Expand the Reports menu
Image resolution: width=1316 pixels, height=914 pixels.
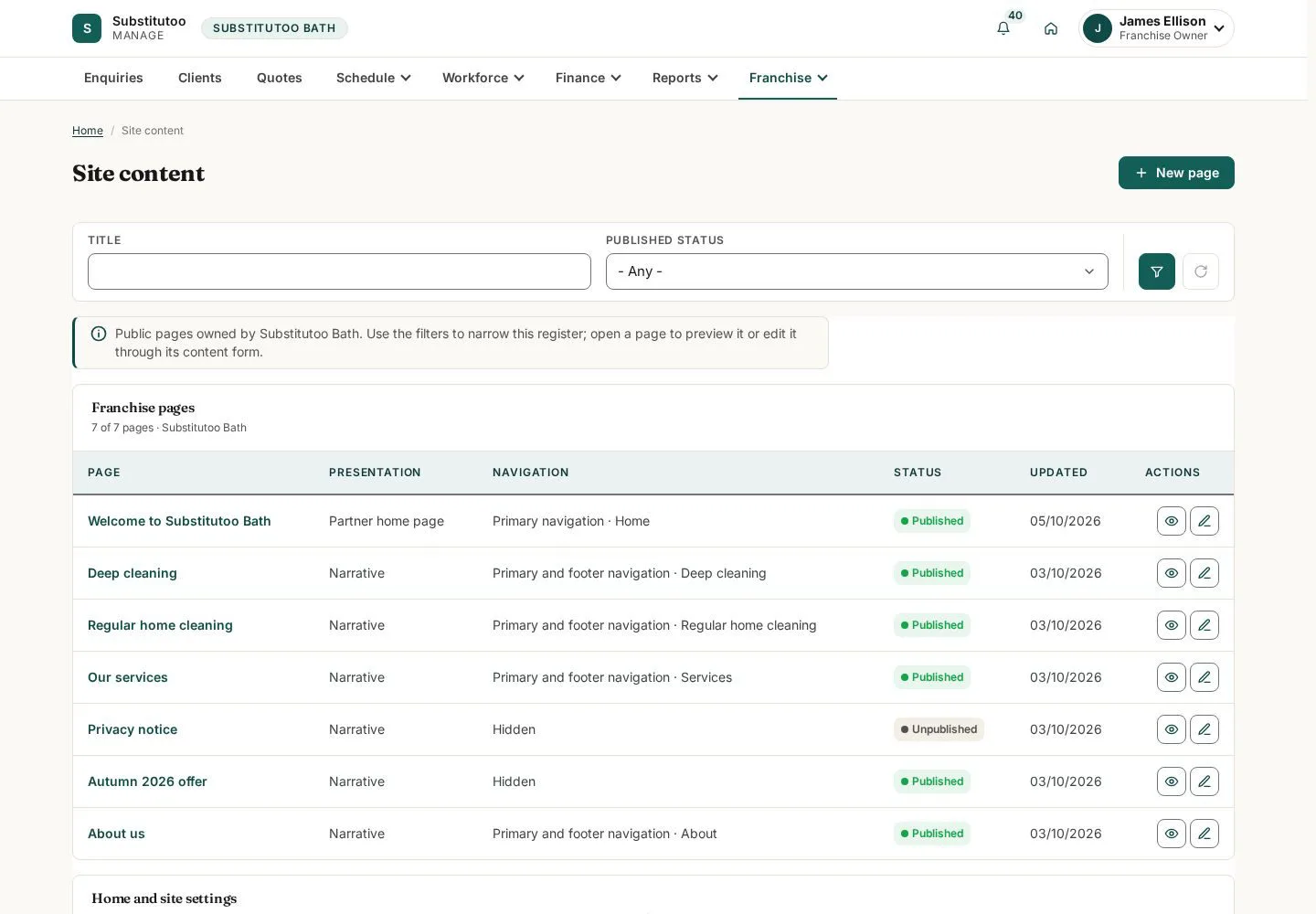685,78
